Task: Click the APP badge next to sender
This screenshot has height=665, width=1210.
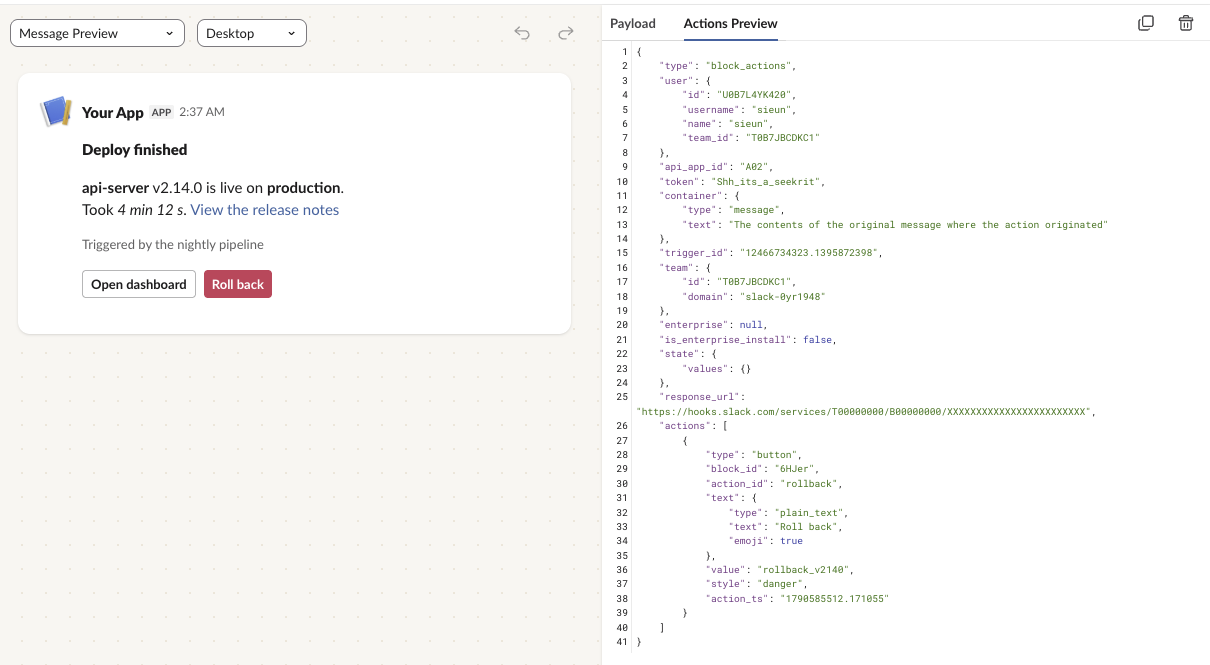Action: coord(162,112)
